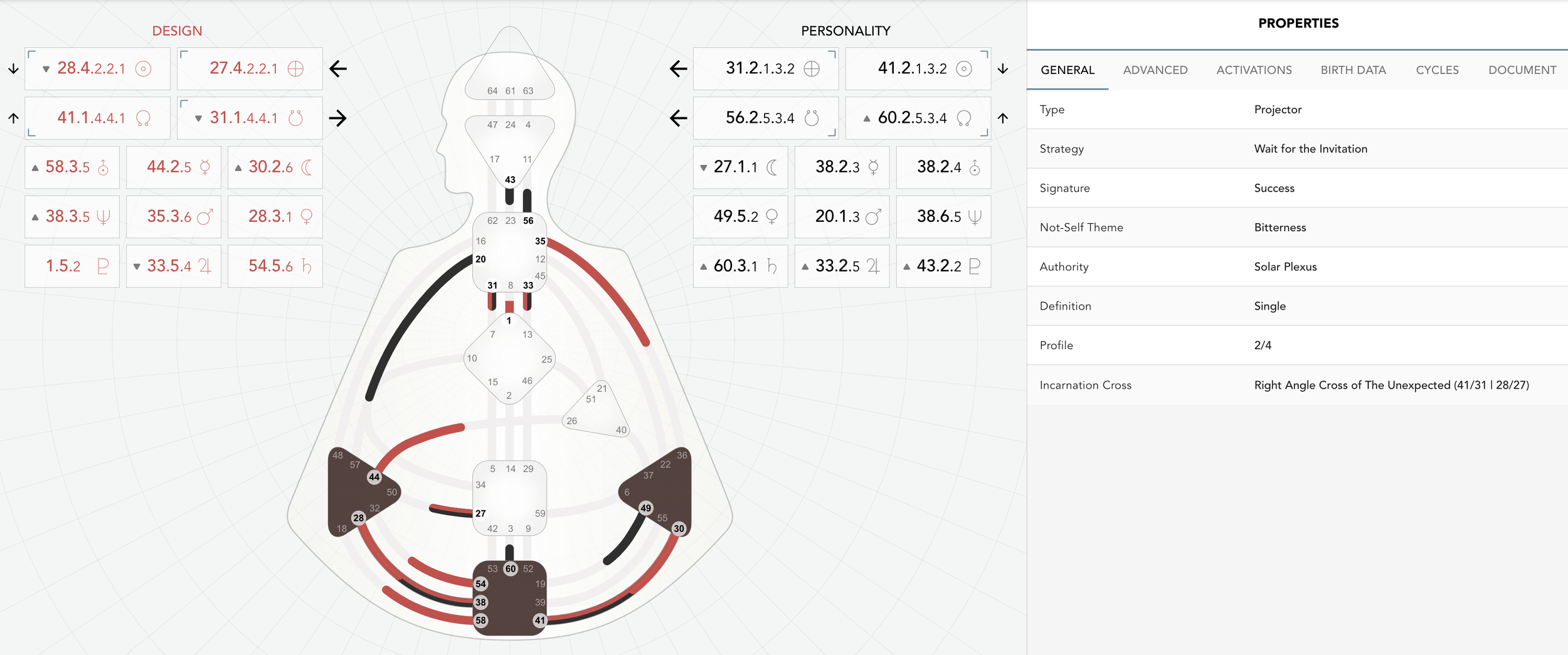Click the Design Earth symbol beside 27.4.2.2.1
This screenshot has height=655, width=1568.
click(x=295, y=68)
